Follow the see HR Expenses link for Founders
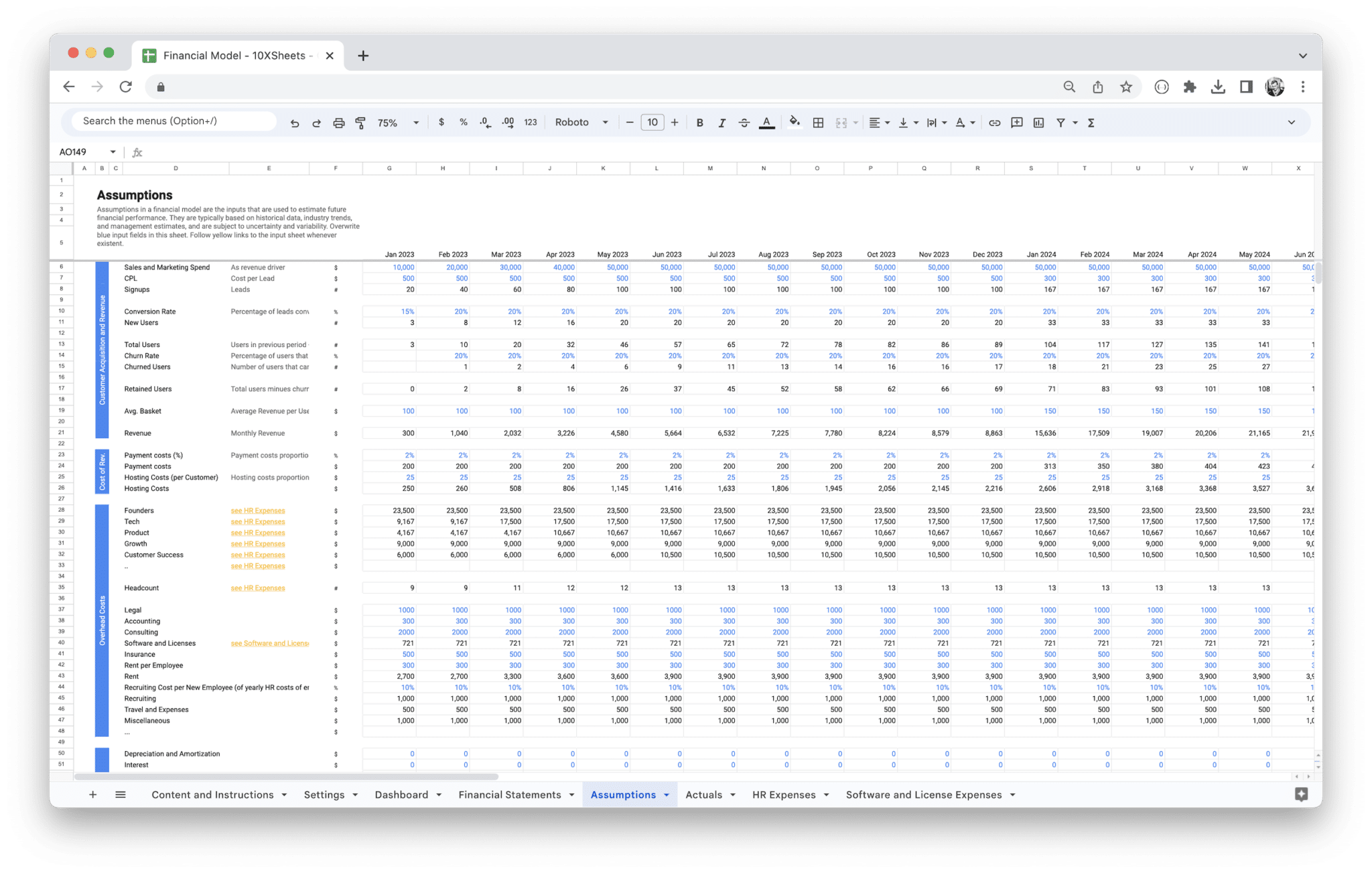 pyautogui.click(x=257, y=510)
